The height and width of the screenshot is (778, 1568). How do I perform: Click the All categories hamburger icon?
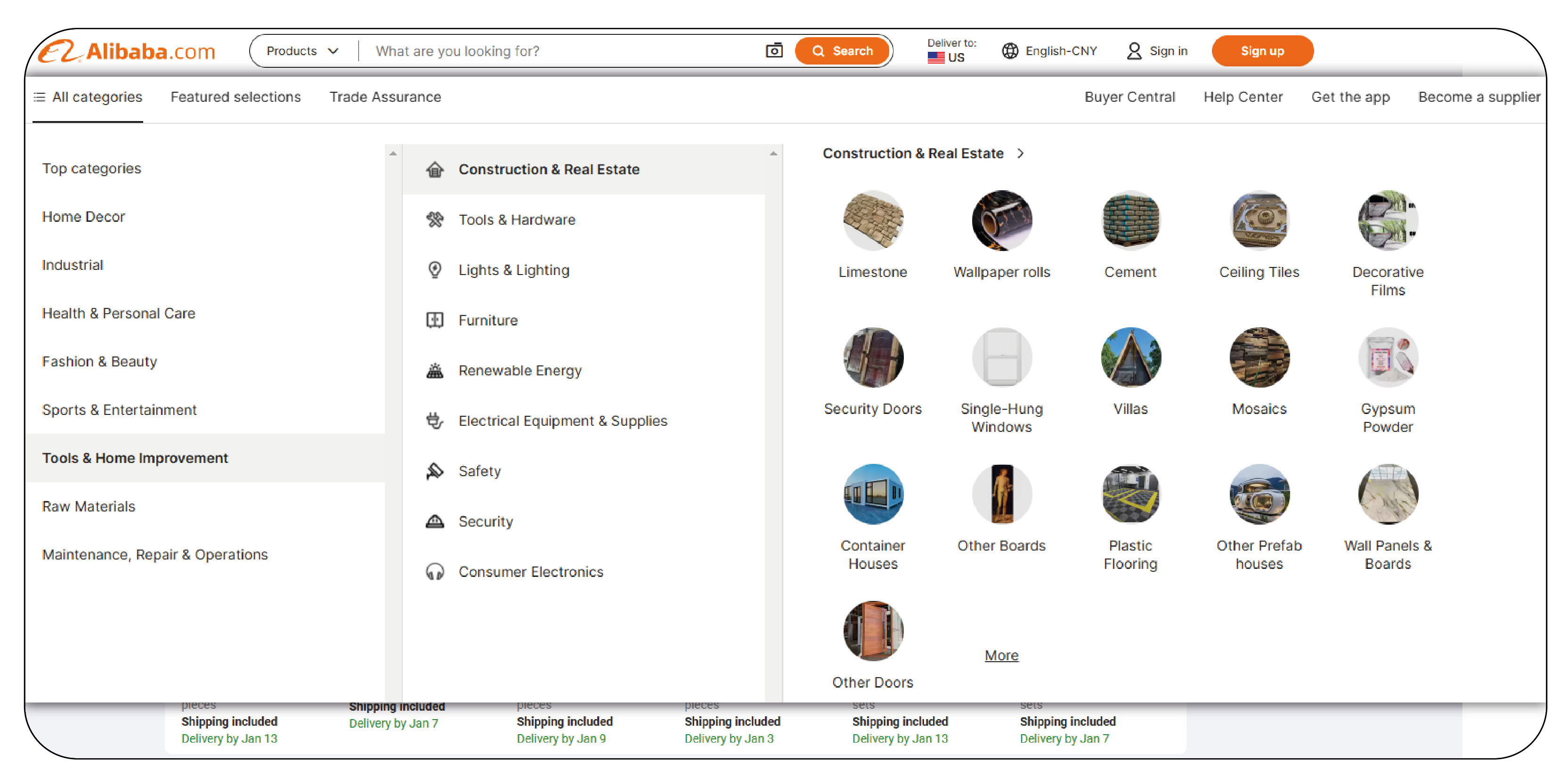pyautogui.click(x=39, y=97)
